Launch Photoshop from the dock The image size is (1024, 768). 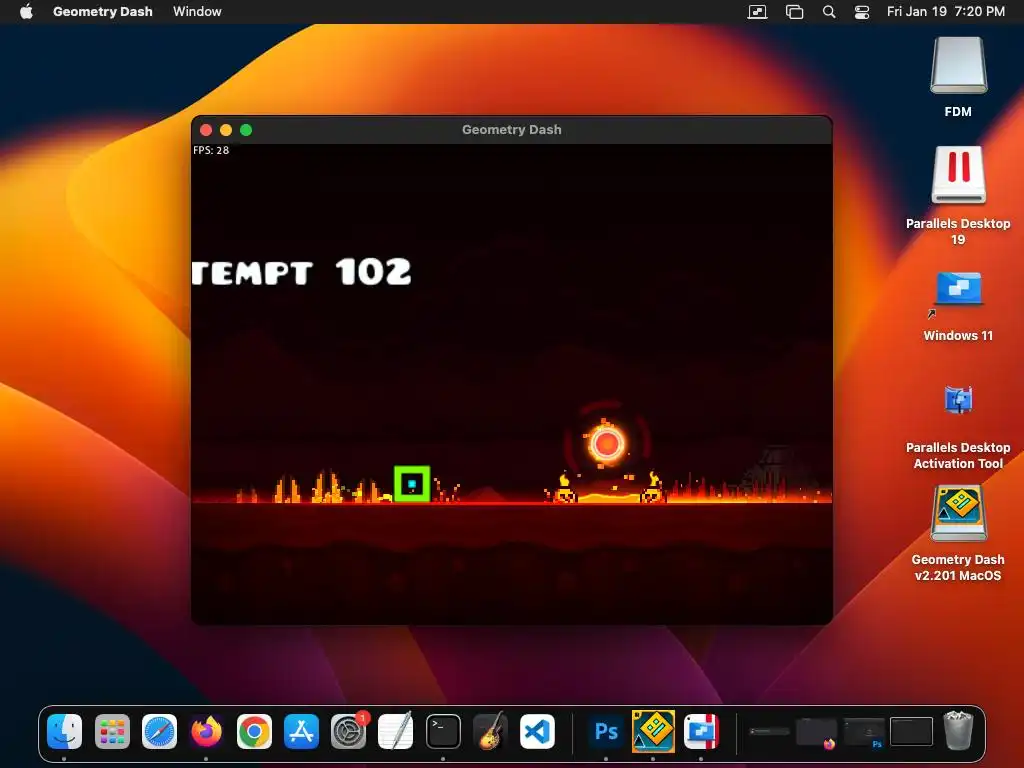click(606, 731)
